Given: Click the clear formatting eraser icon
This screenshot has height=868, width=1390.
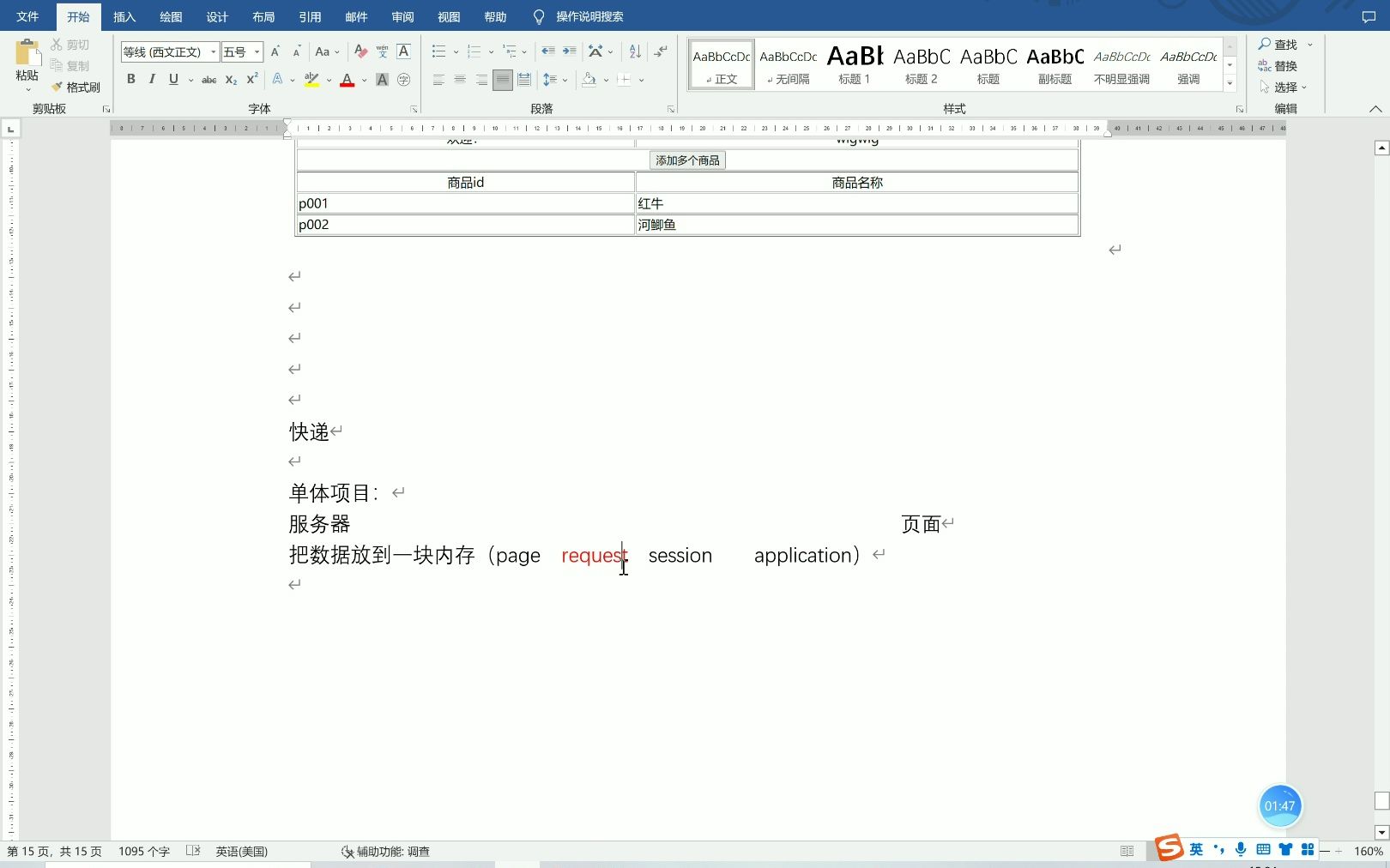Looking at the screenshot, I should click(361, 52).
